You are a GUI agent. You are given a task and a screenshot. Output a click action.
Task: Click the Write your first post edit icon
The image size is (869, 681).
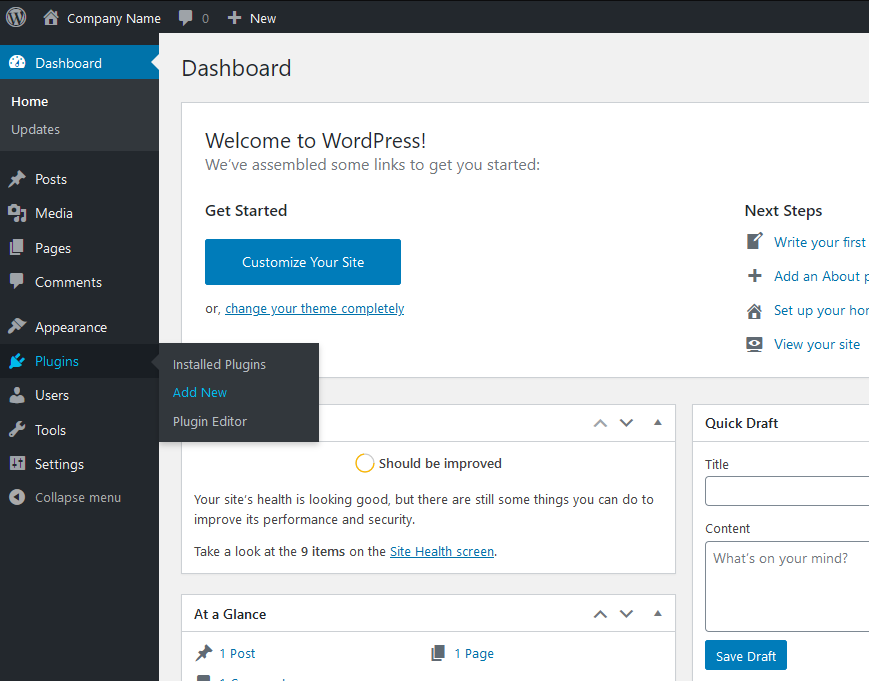754,242
